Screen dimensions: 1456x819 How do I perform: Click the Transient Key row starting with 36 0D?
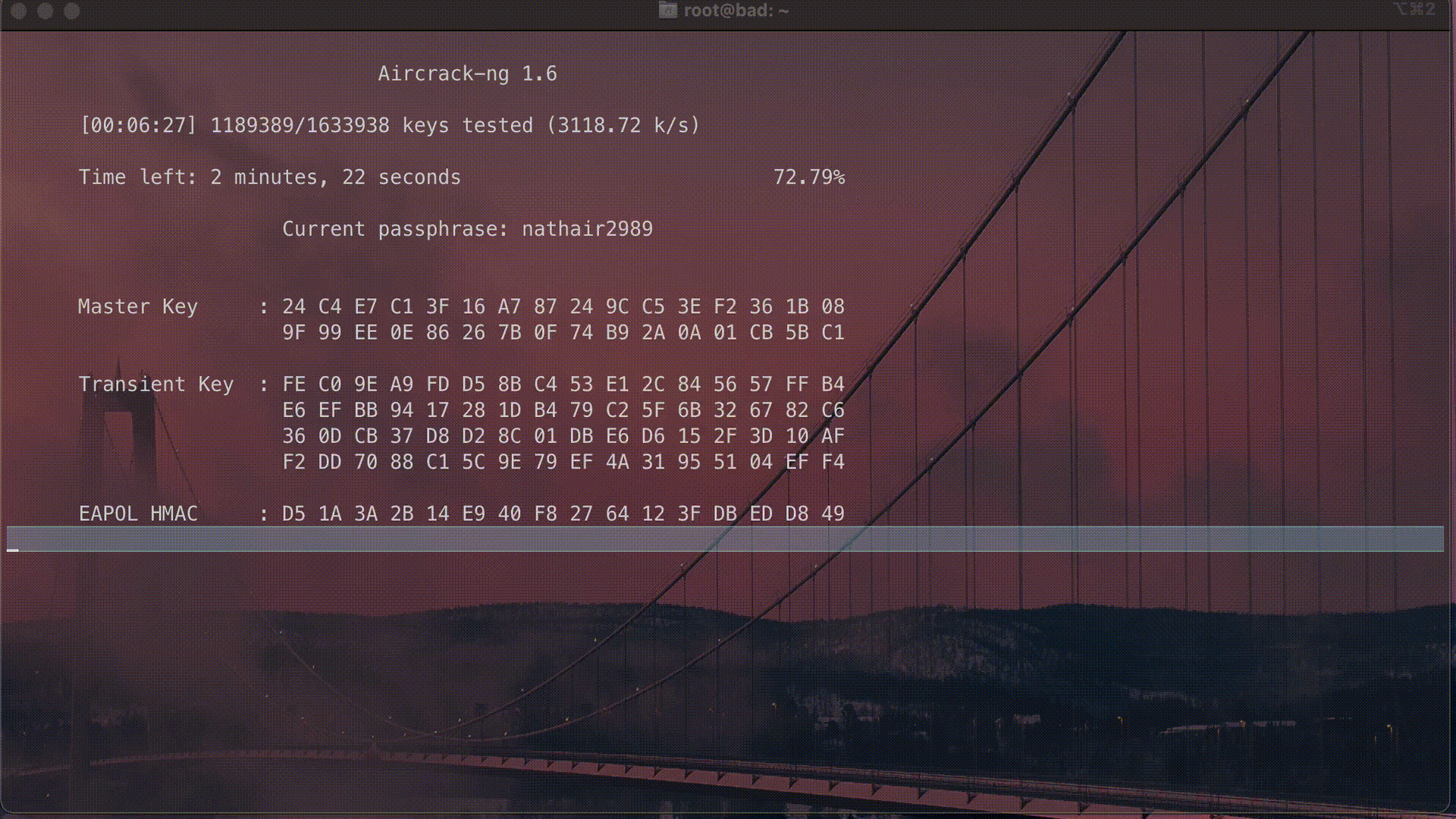(x=563, y=436)
